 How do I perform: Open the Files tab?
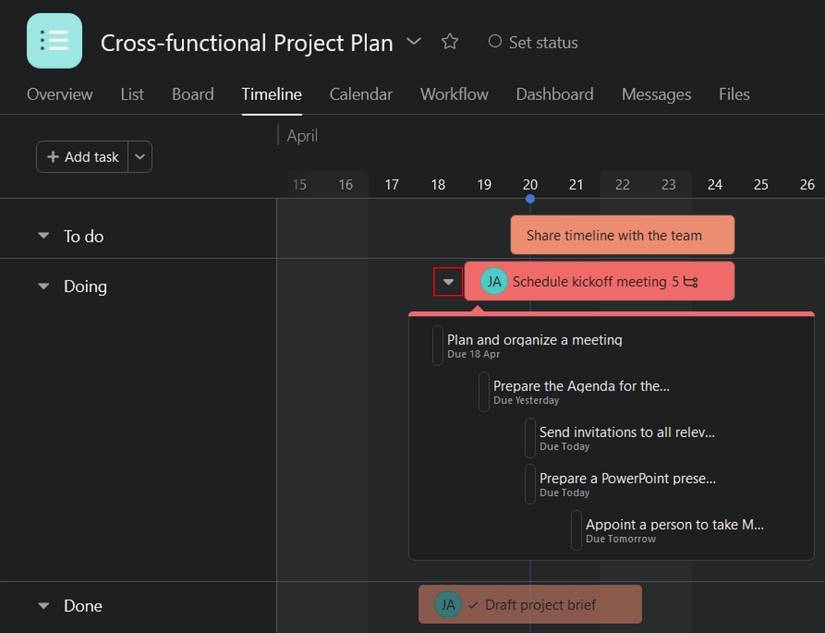(734, 94)
